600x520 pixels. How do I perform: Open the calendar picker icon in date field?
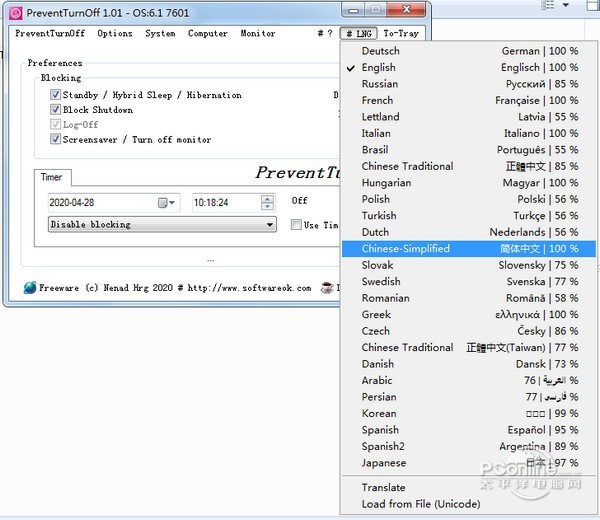pos(166,202)
